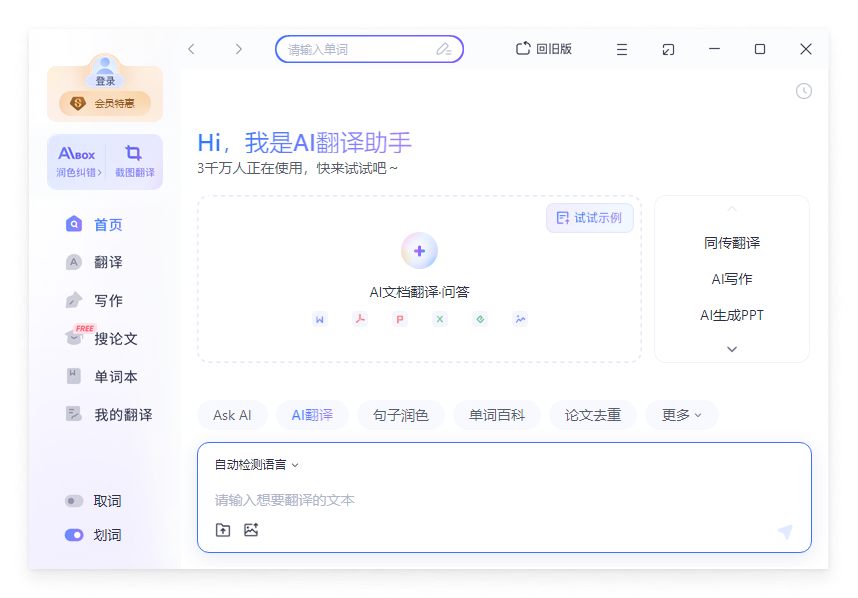Open 润色纠错 AI Box tool

[77, 160]
